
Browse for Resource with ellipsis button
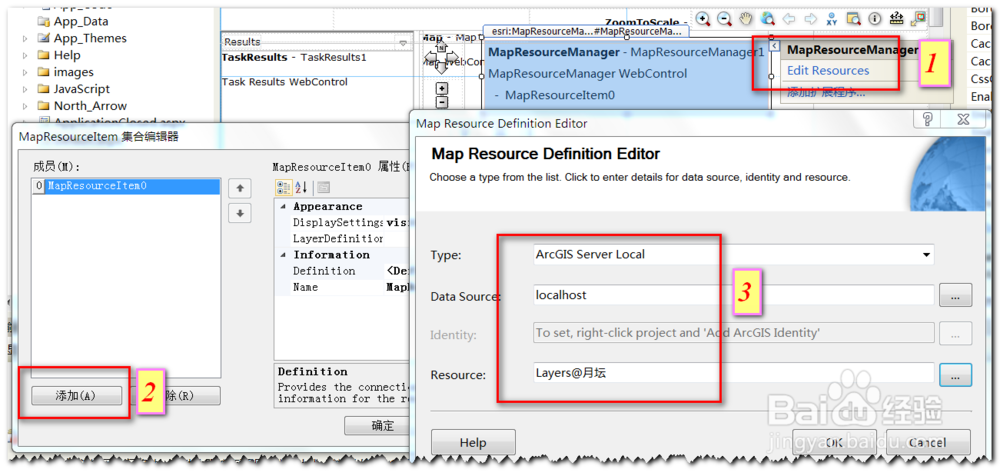[955, 375]
